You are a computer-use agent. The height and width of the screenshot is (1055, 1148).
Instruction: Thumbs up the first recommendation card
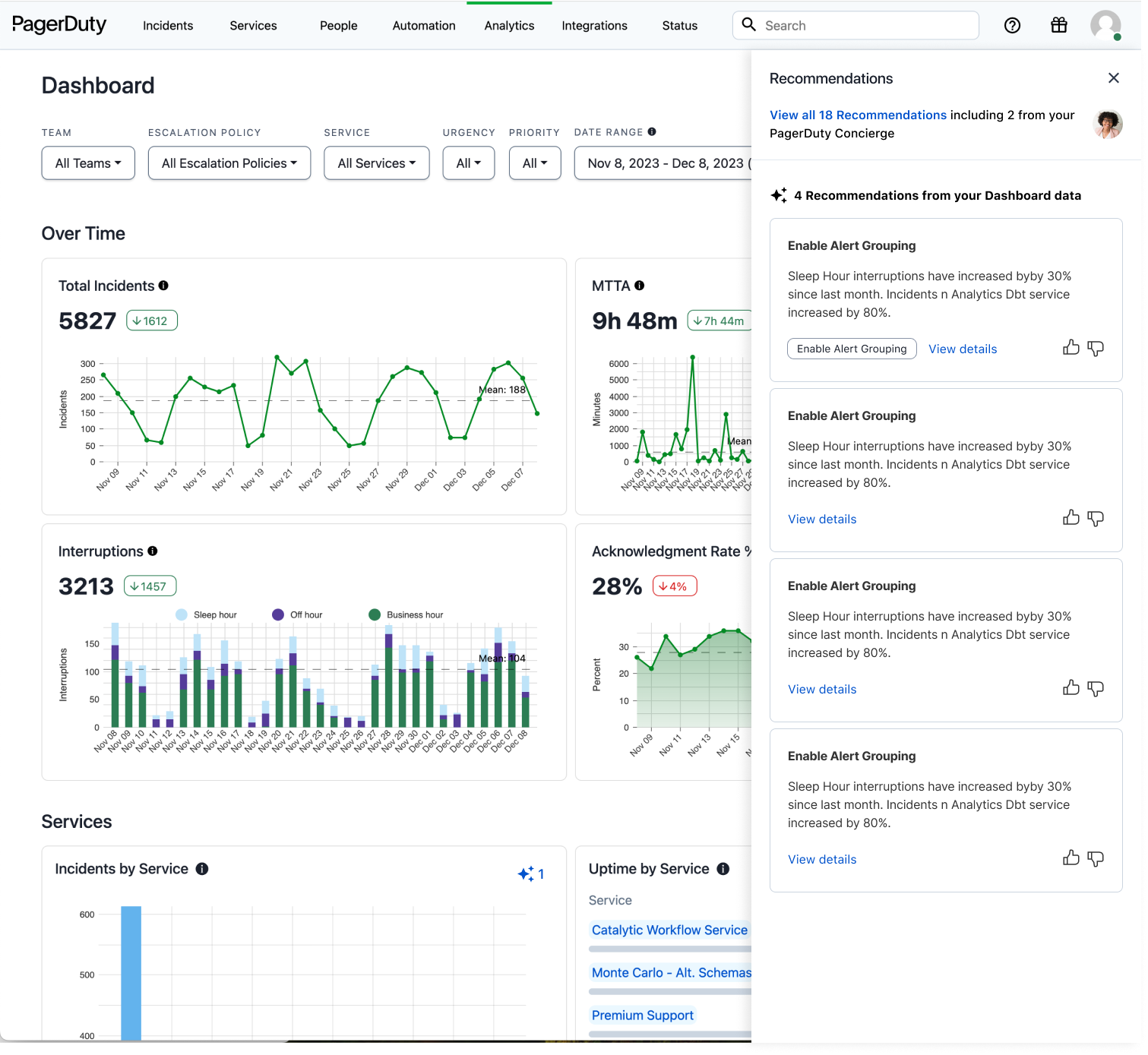1071,348
